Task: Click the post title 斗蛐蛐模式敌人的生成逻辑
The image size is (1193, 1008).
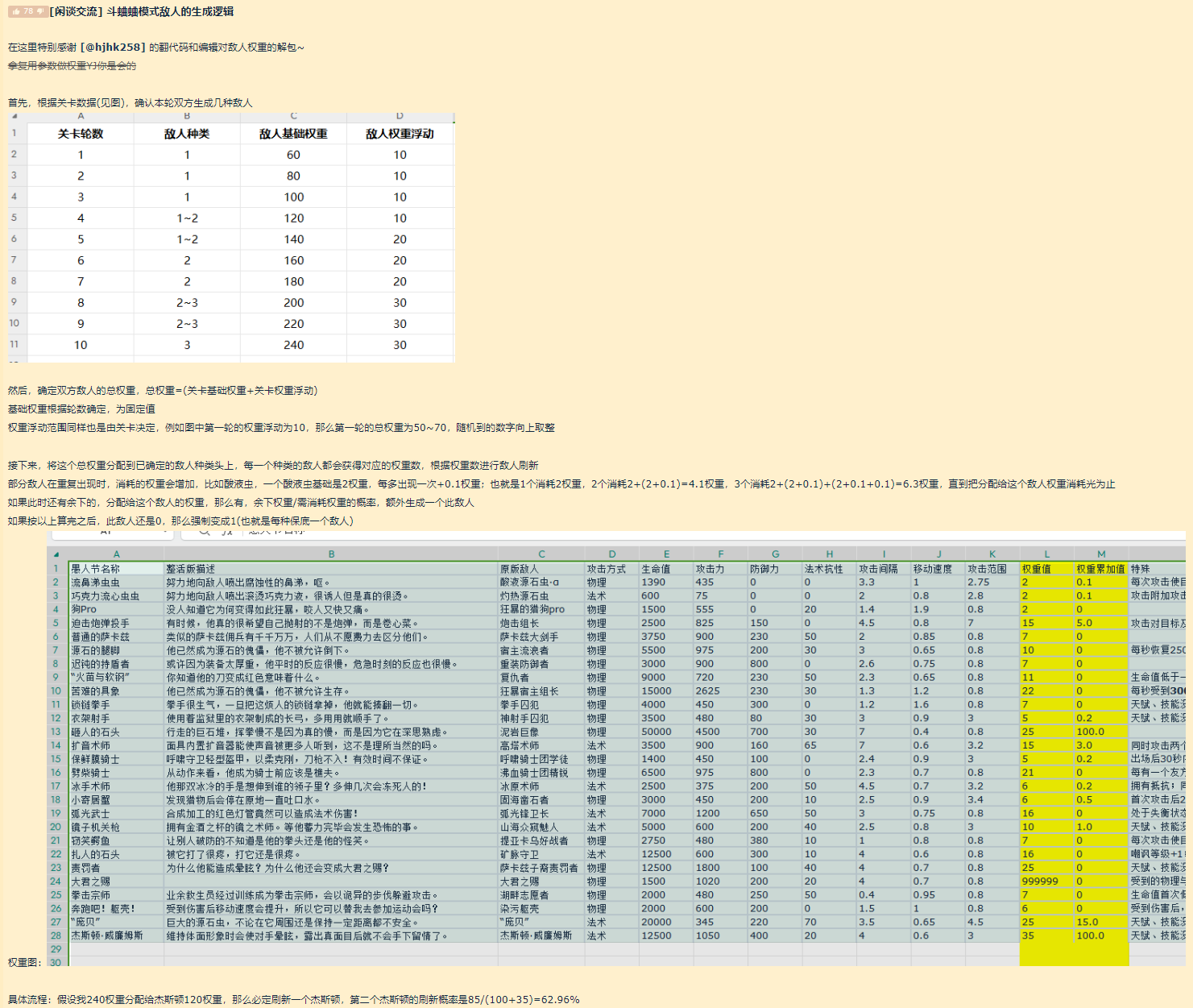Action: pyautogui.click(x=170, y=11)
